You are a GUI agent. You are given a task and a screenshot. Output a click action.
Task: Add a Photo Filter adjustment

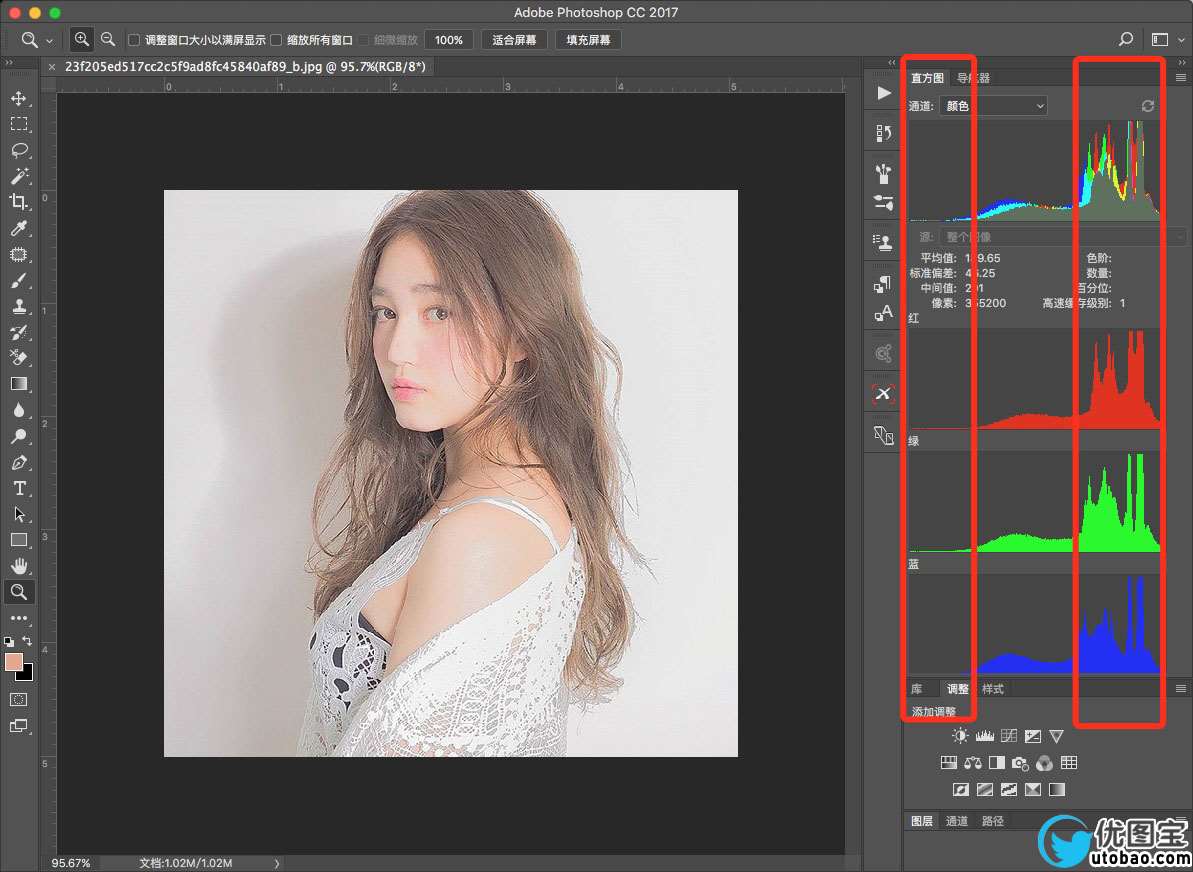1020,762
